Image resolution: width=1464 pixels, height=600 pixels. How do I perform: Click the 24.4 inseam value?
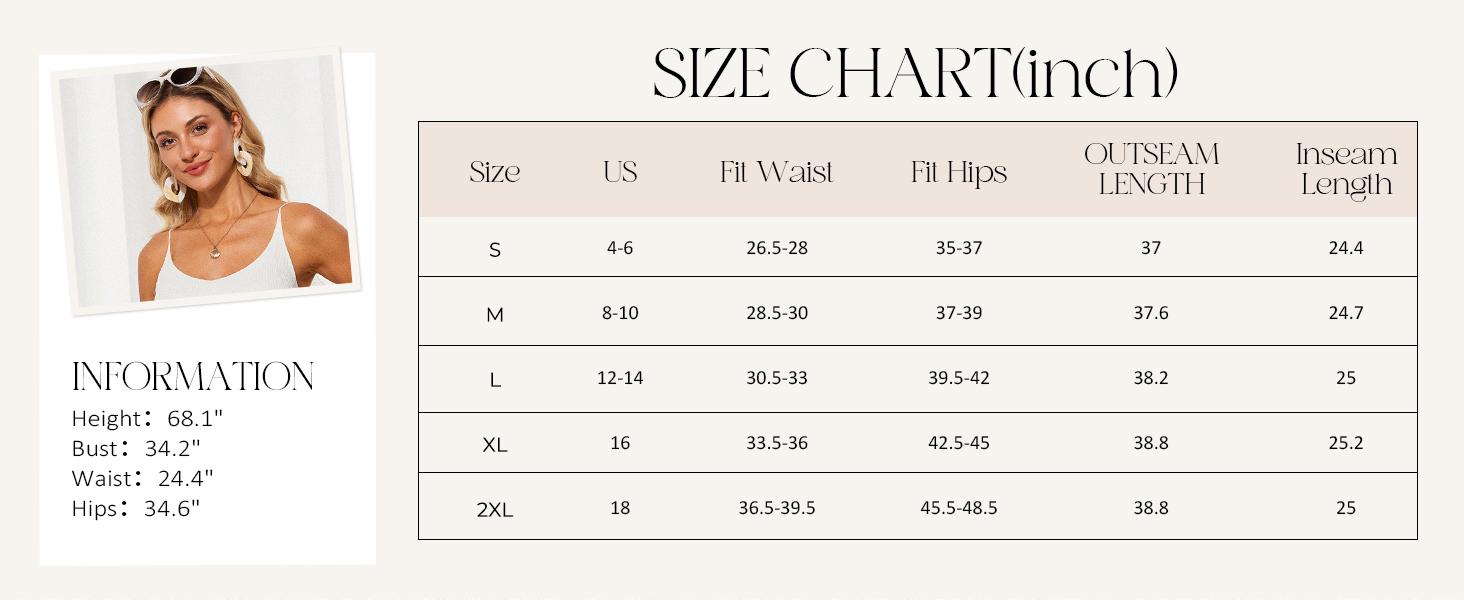point(1346,248)
